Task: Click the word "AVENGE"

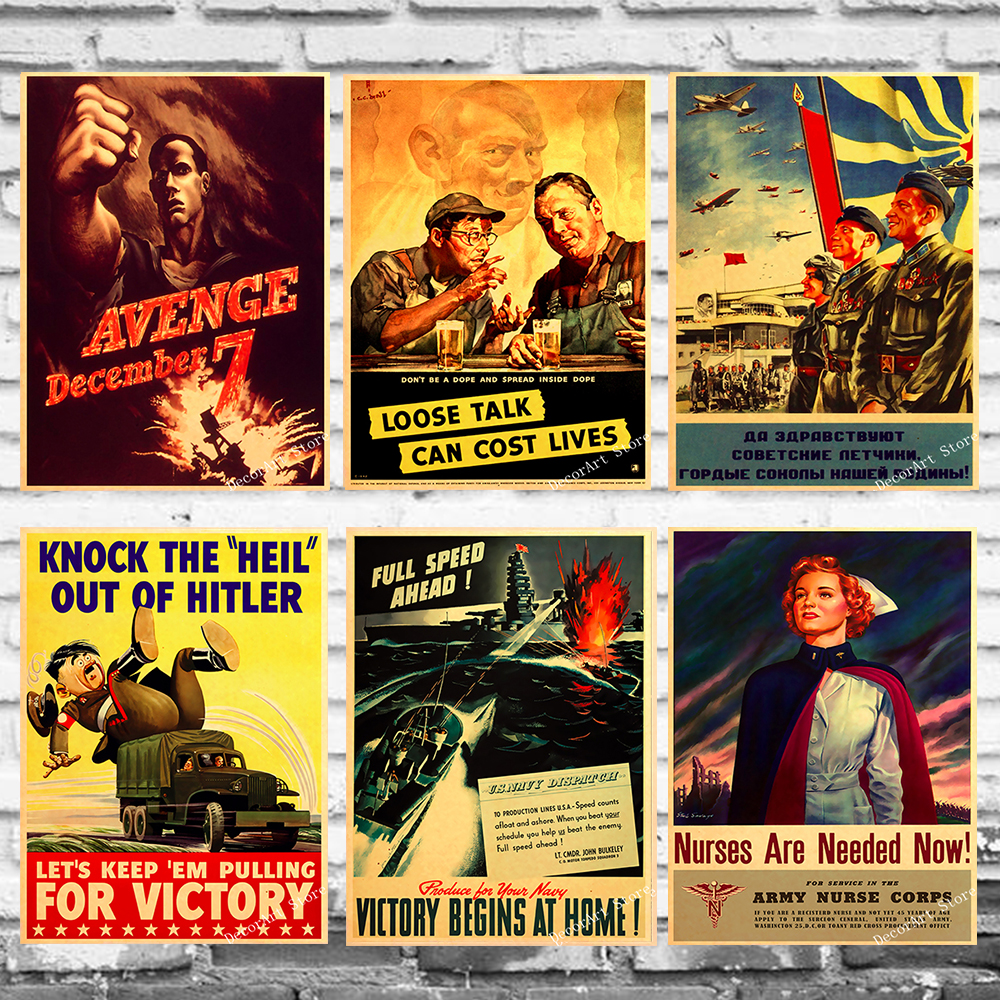Action: [x=191, y=311]
